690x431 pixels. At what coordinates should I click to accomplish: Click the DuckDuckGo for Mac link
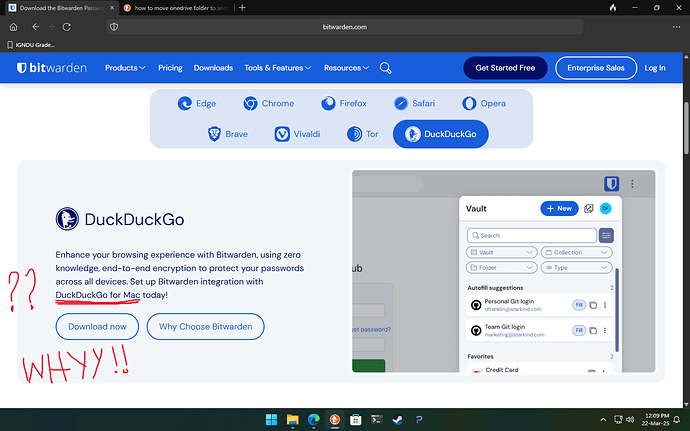[98, 295]
